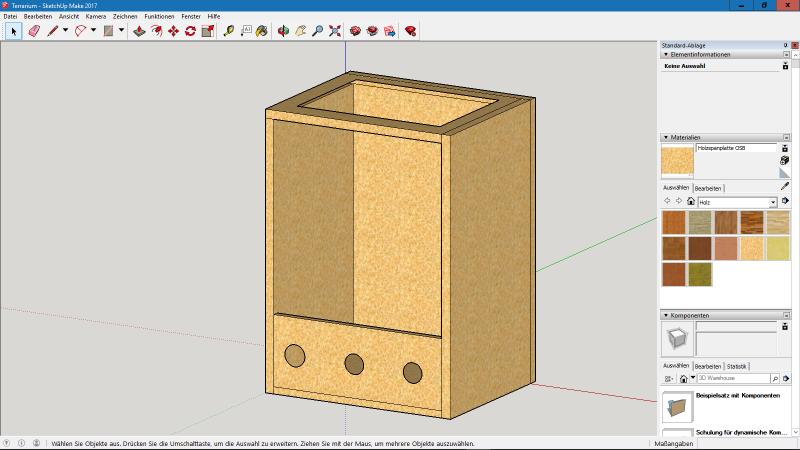The width and height of the screenshot is (800, 450).
Task: Switch to the Statistik tab in Komponenten
Action: (736, 366)
